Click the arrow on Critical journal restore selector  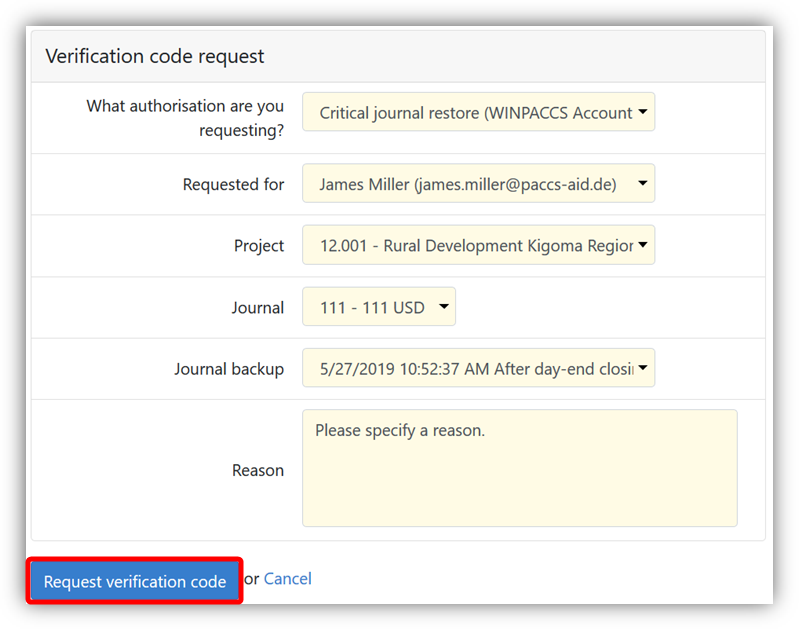(643, 113)
